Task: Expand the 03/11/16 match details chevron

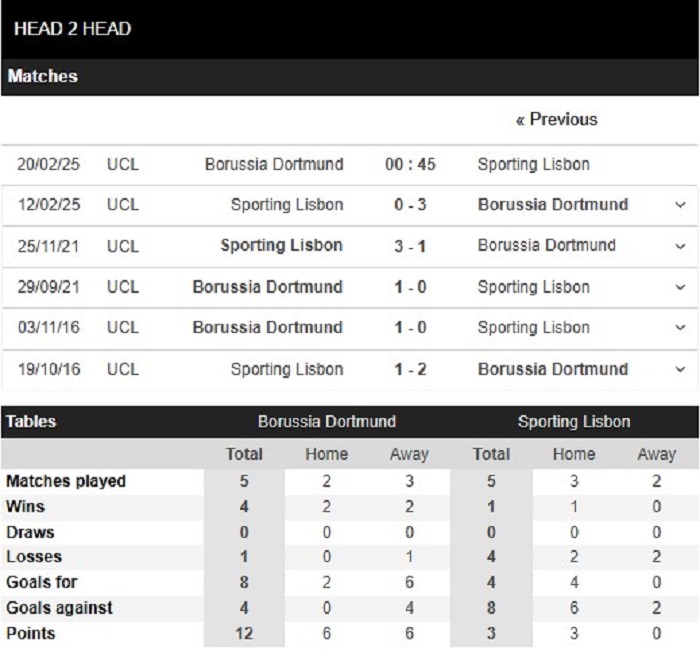Action: pyautogui.click(x=680, y=328)
